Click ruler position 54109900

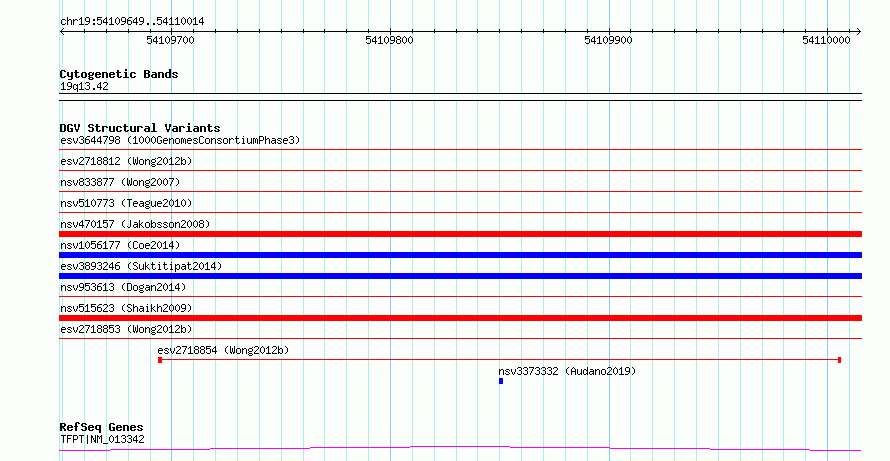[x=608, y=40]
